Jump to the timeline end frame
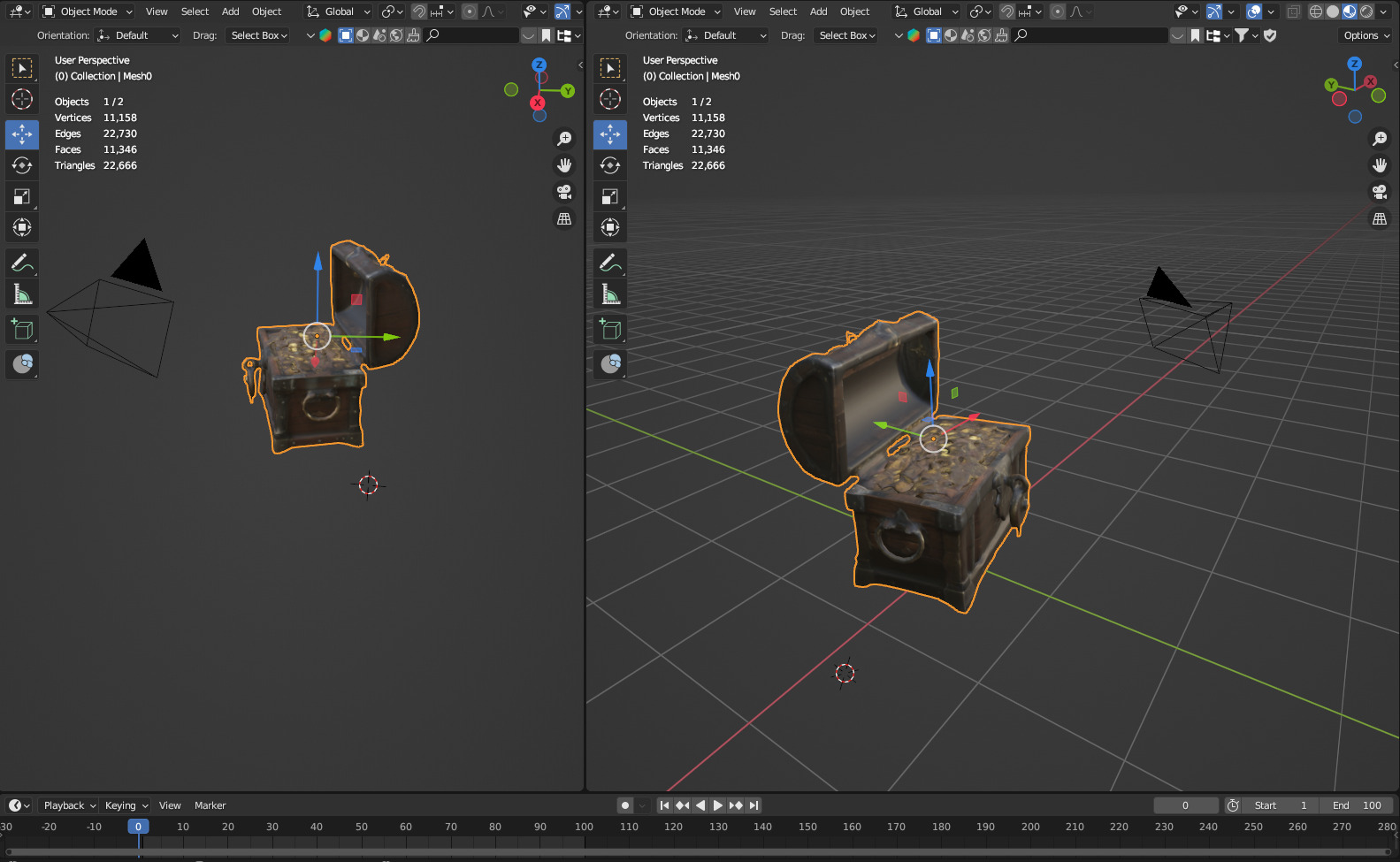 point(754,805)
